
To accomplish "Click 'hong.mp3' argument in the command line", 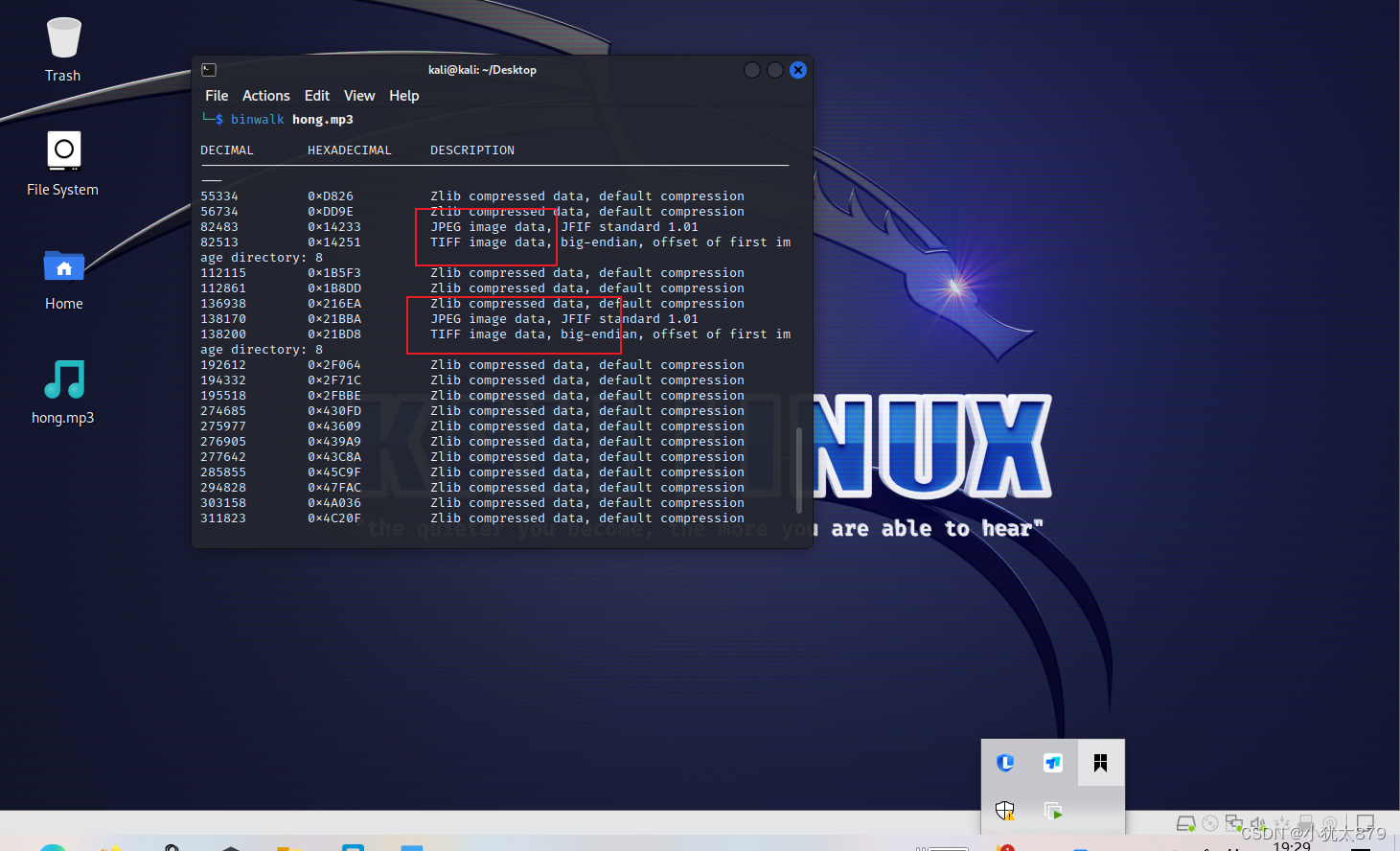I will pos(323,120).
